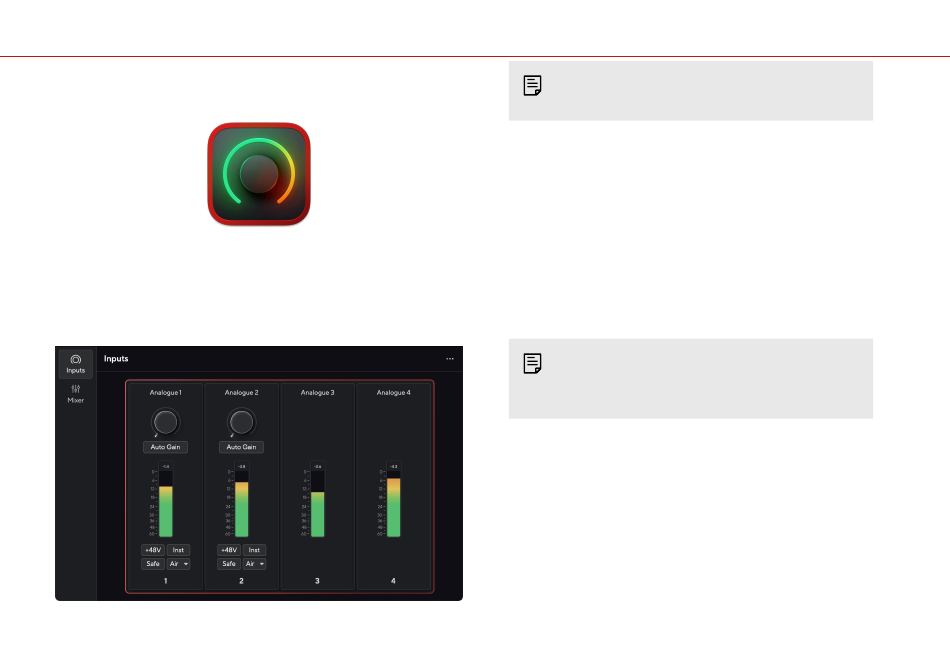Toggle Safe mode on channel 2
Screen dimensions: 950x672
click(x=229, y=564)
